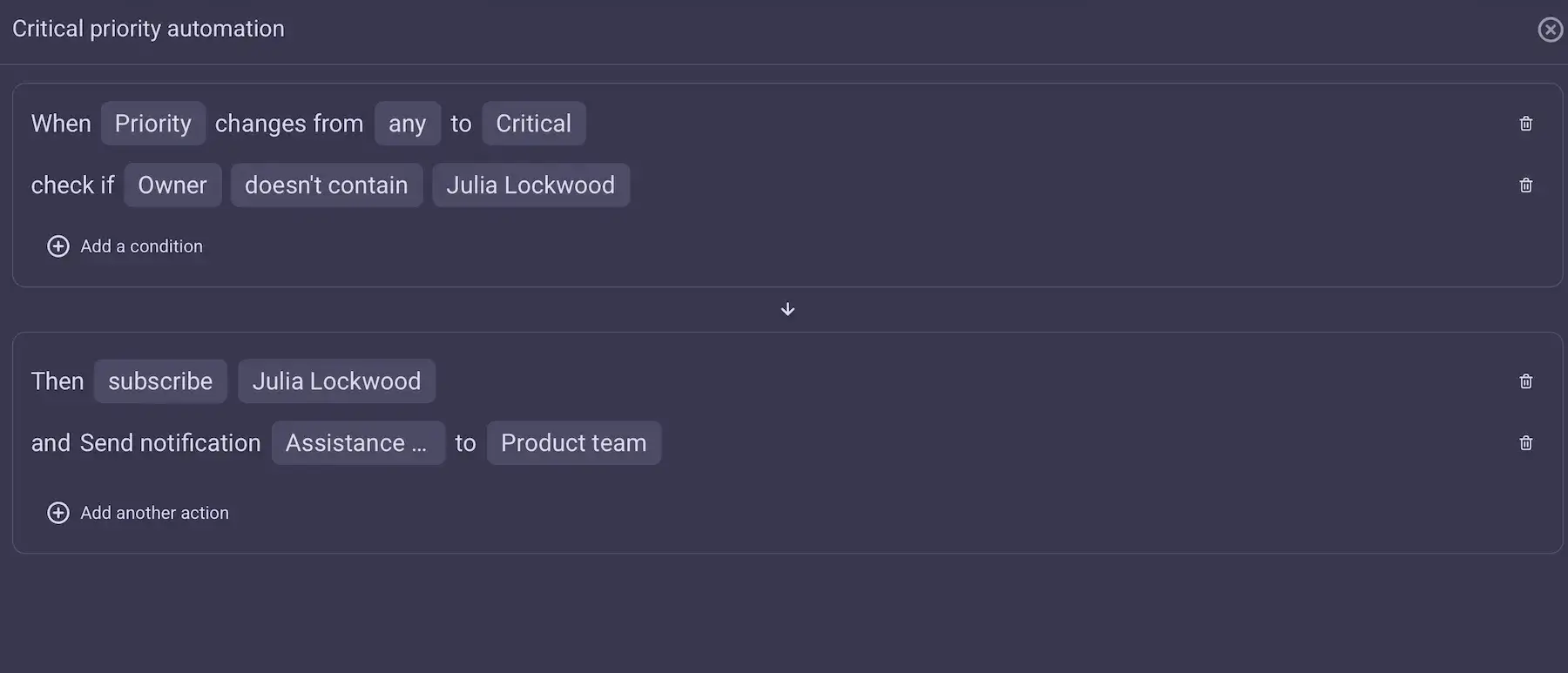Click Add a condition
This screenshot has height=673, width=1568.
[141, 246]
